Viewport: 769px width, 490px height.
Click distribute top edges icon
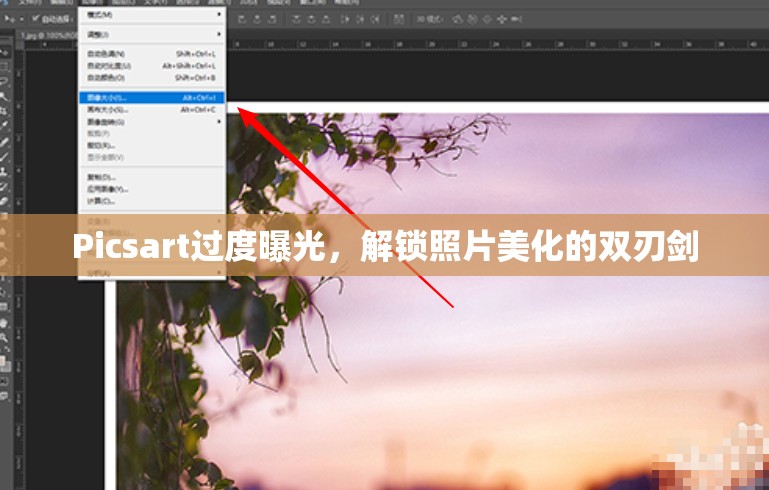296,19
